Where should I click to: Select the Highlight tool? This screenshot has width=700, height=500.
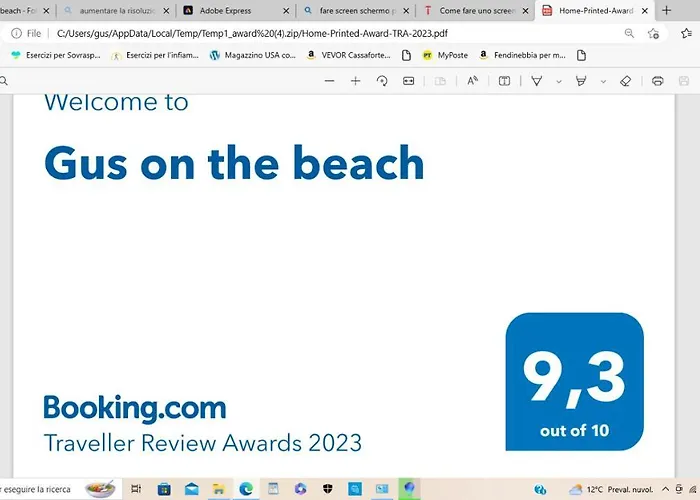tap(581, 81)
